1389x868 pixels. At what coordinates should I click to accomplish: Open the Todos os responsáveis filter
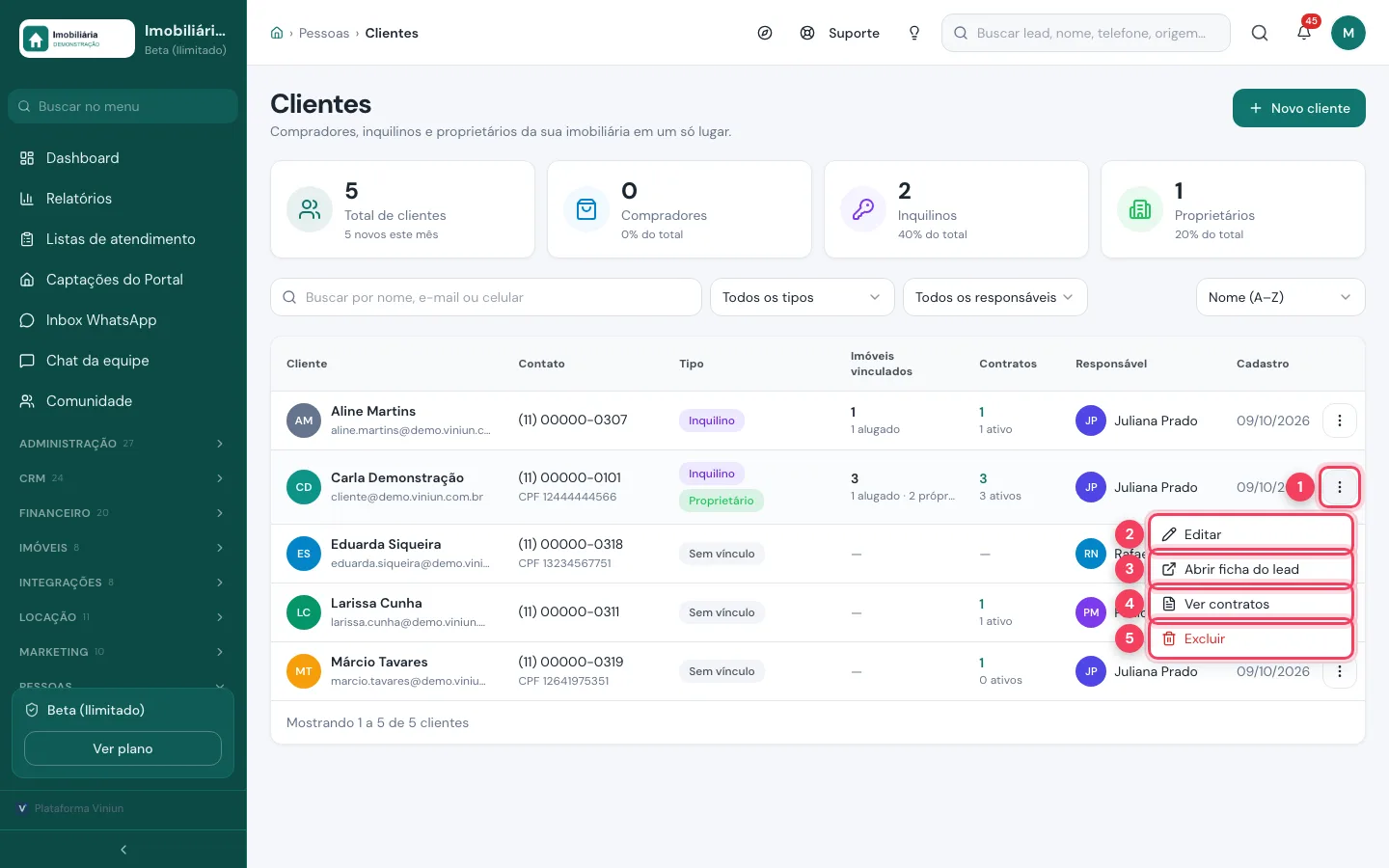coord(994,297)
